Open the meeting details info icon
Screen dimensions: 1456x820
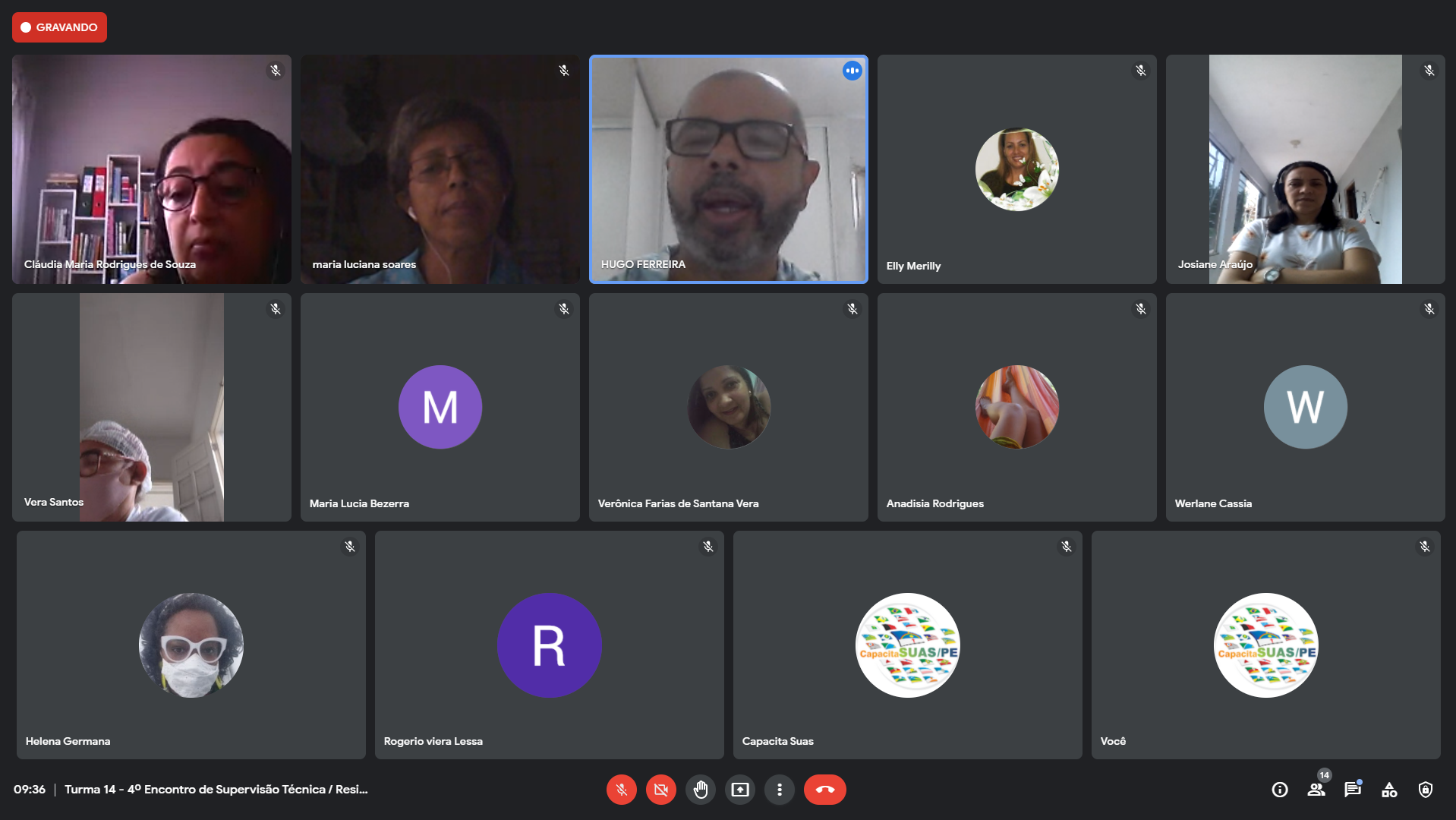coord(1279,790)
